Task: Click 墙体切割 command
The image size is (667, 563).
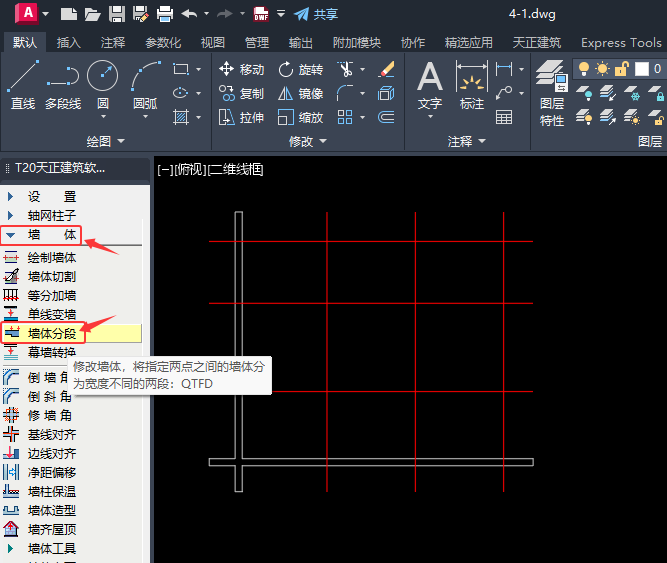Action: point(52,276)
